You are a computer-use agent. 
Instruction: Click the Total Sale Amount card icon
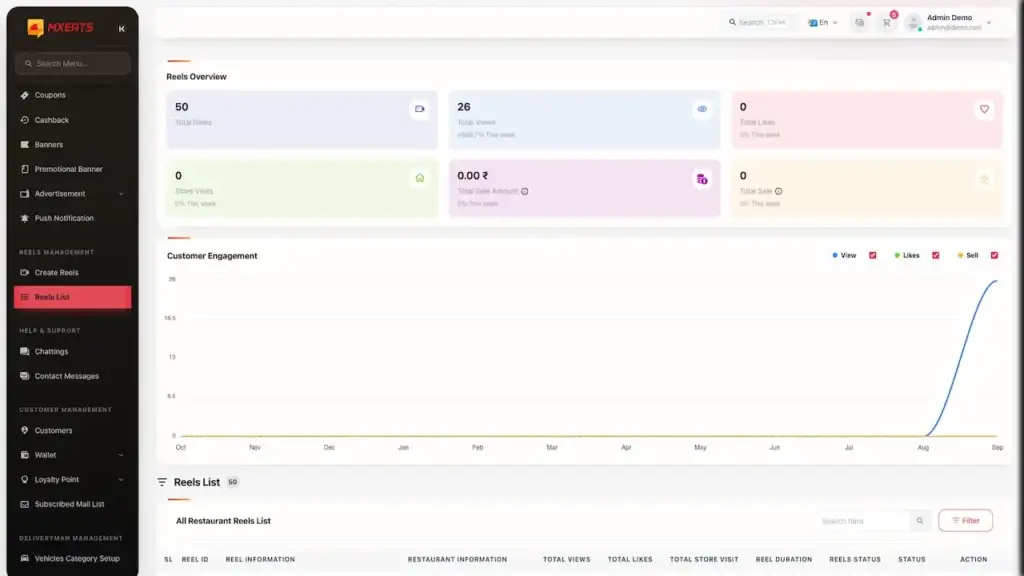point(702,179)
